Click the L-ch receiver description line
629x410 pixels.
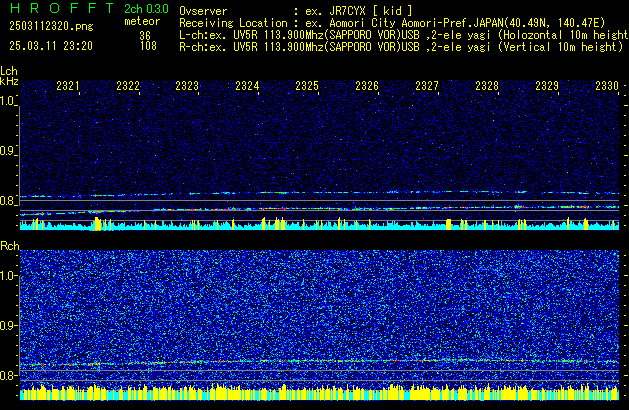404,35
